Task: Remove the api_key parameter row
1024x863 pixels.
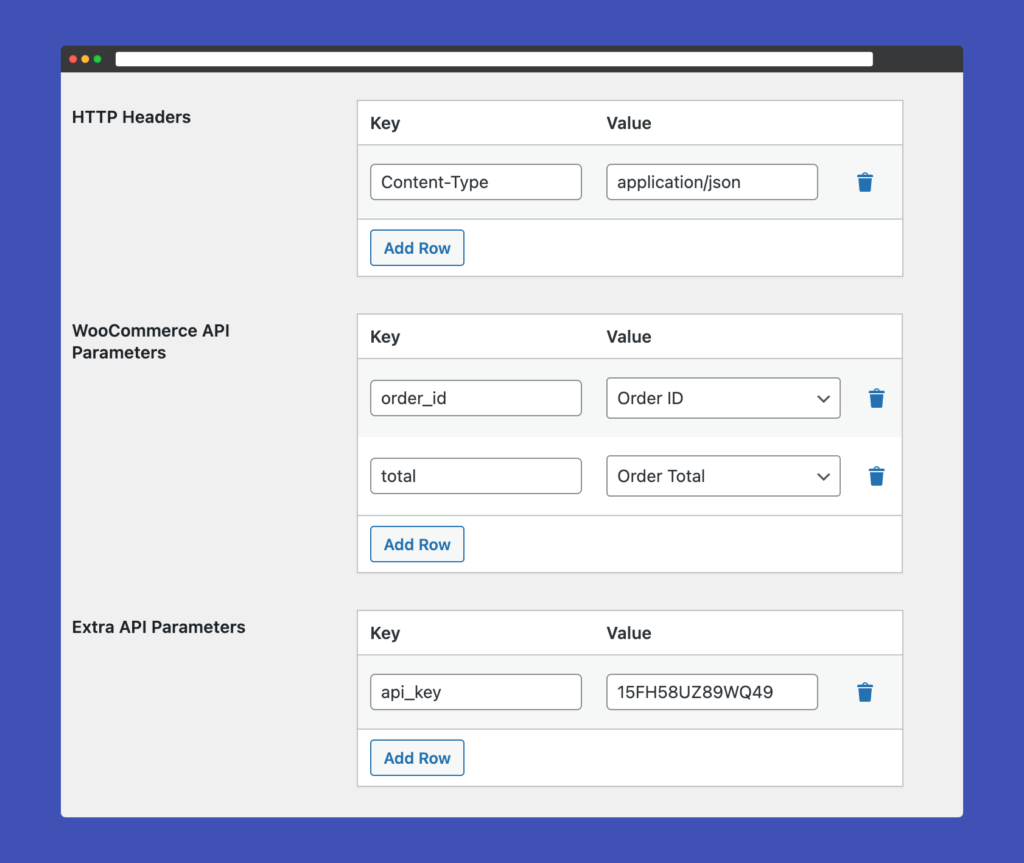Action: click(865, 692)
